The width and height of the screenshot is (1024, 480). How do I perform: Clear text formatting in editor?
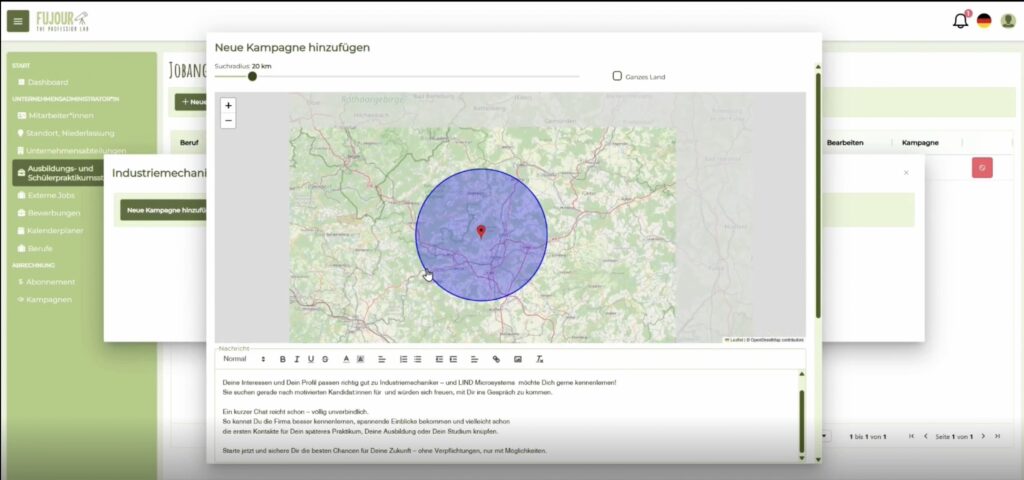539,359
